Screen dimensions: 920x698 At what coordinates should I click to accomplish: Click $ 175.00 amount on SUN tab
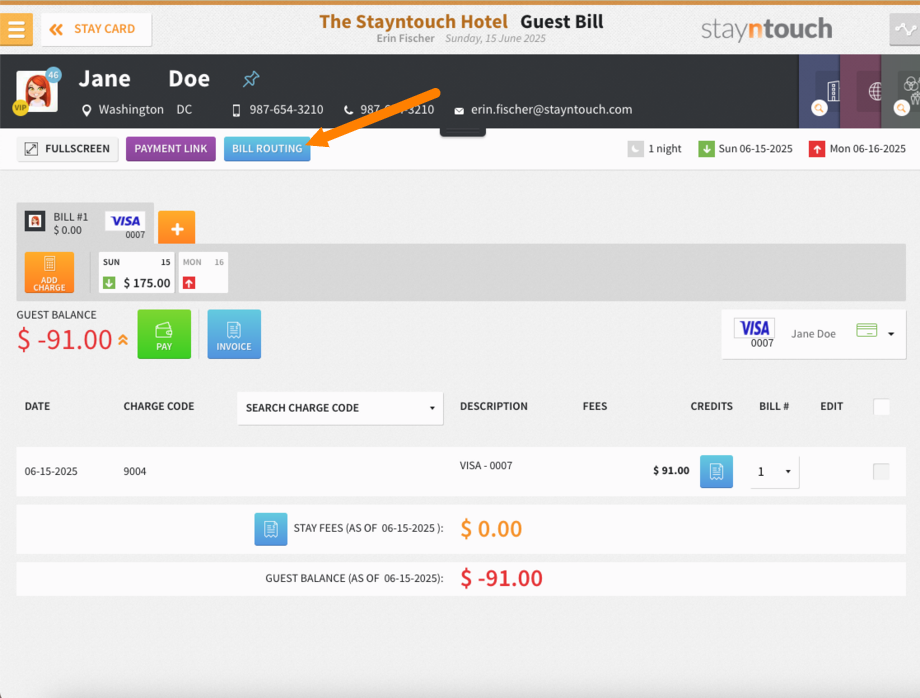pyautogui.click(x=147, y=283)
